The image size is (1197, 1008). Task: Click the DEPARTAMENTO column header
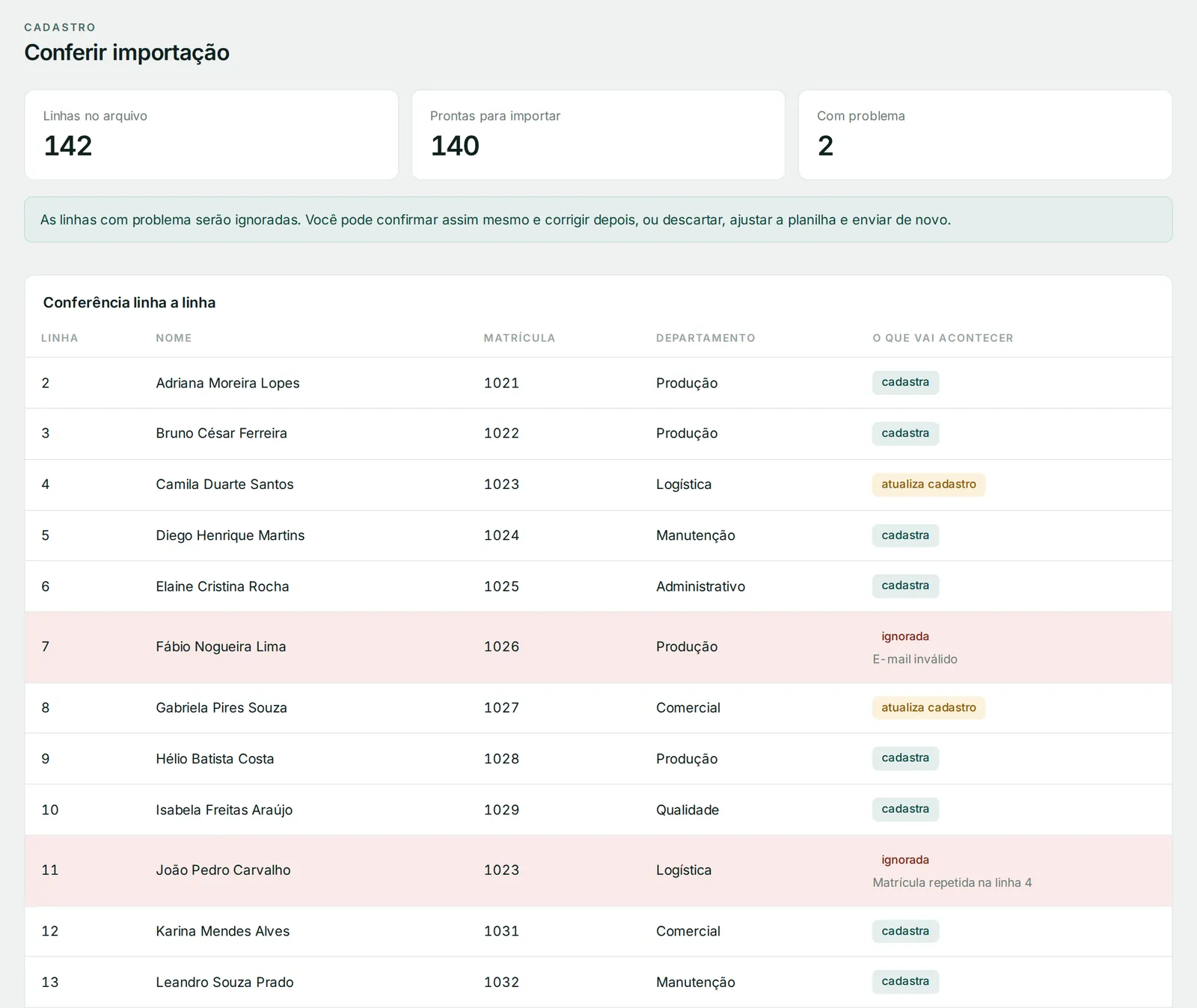tap(705, 338)
